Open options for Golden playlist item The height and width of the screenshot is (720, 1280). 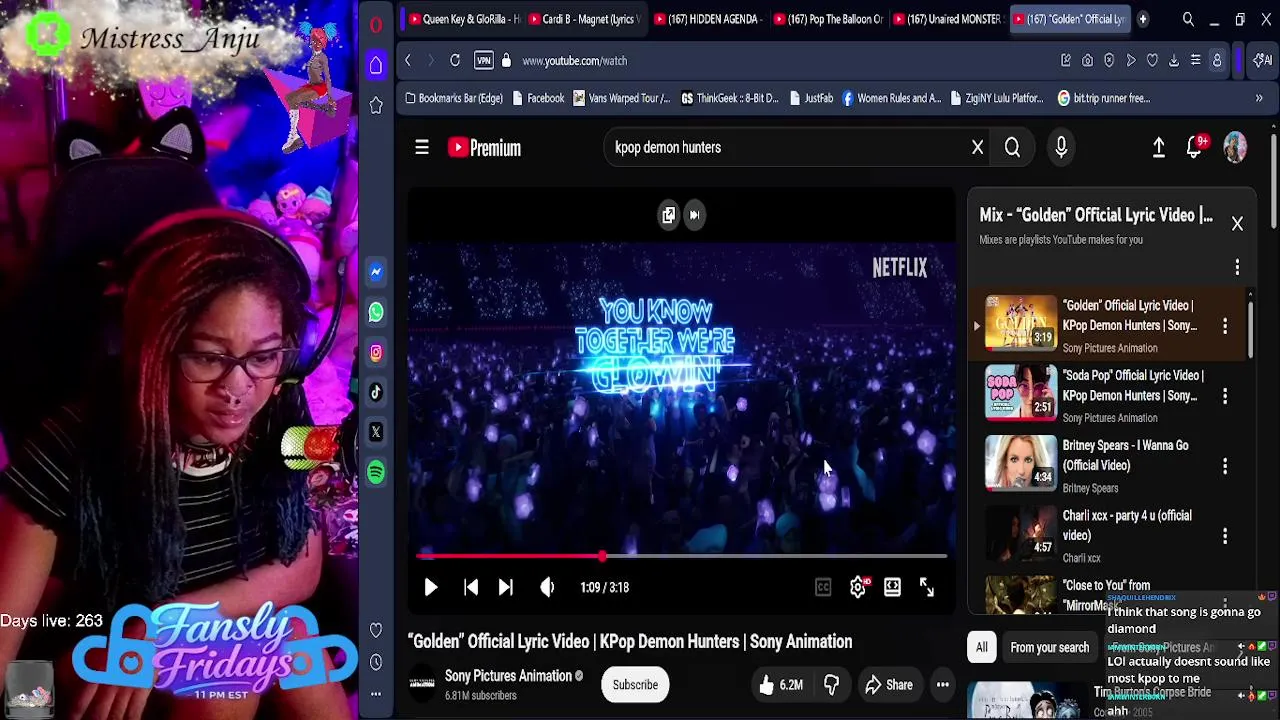pyautogui.click(x=1225, y=326)
